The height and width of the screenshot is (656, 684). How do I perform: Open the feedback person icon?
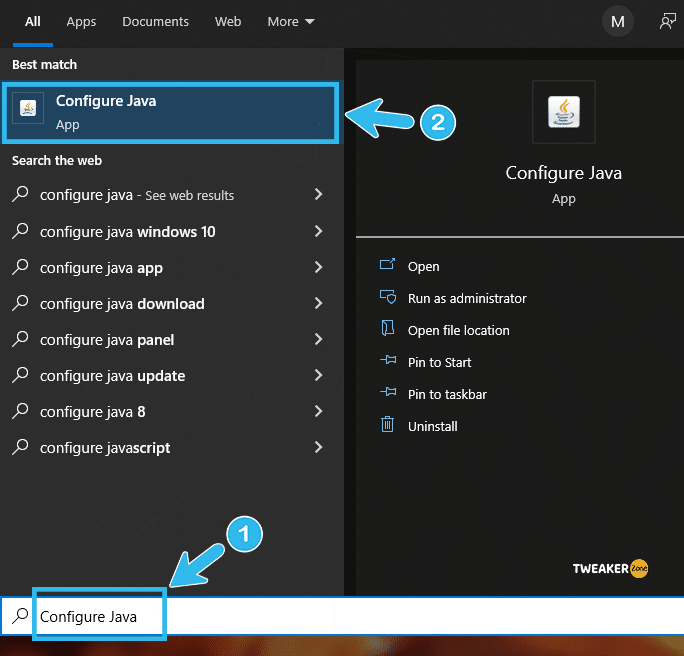coord(667,21)
